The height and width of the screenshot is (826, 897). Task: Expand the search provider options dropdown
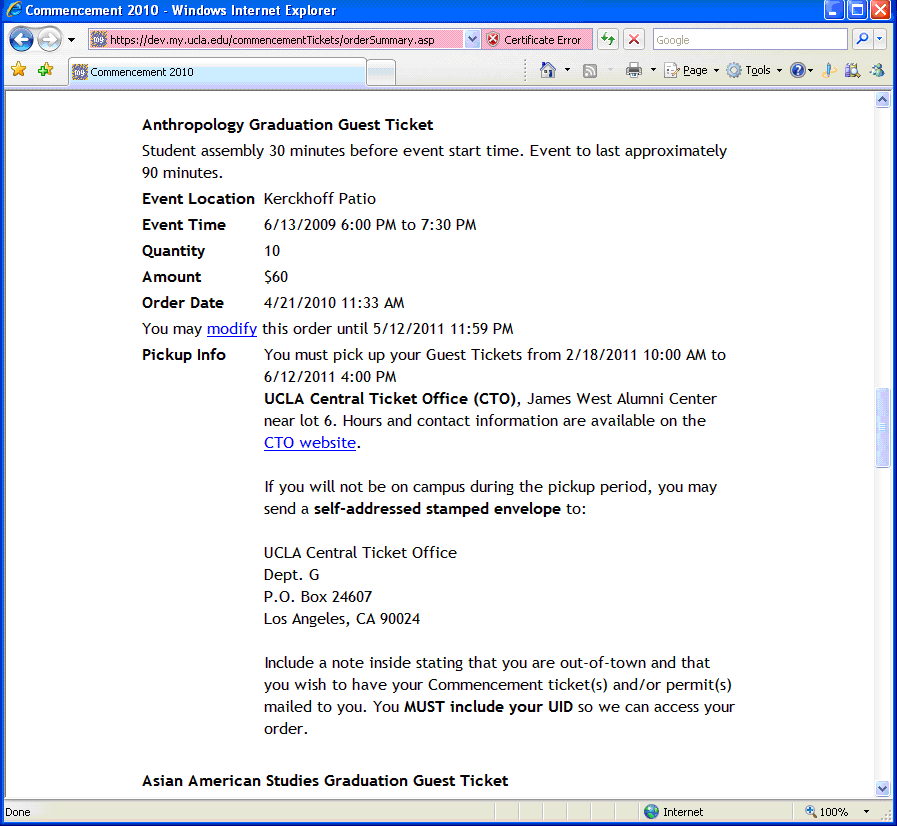point(880,40)
